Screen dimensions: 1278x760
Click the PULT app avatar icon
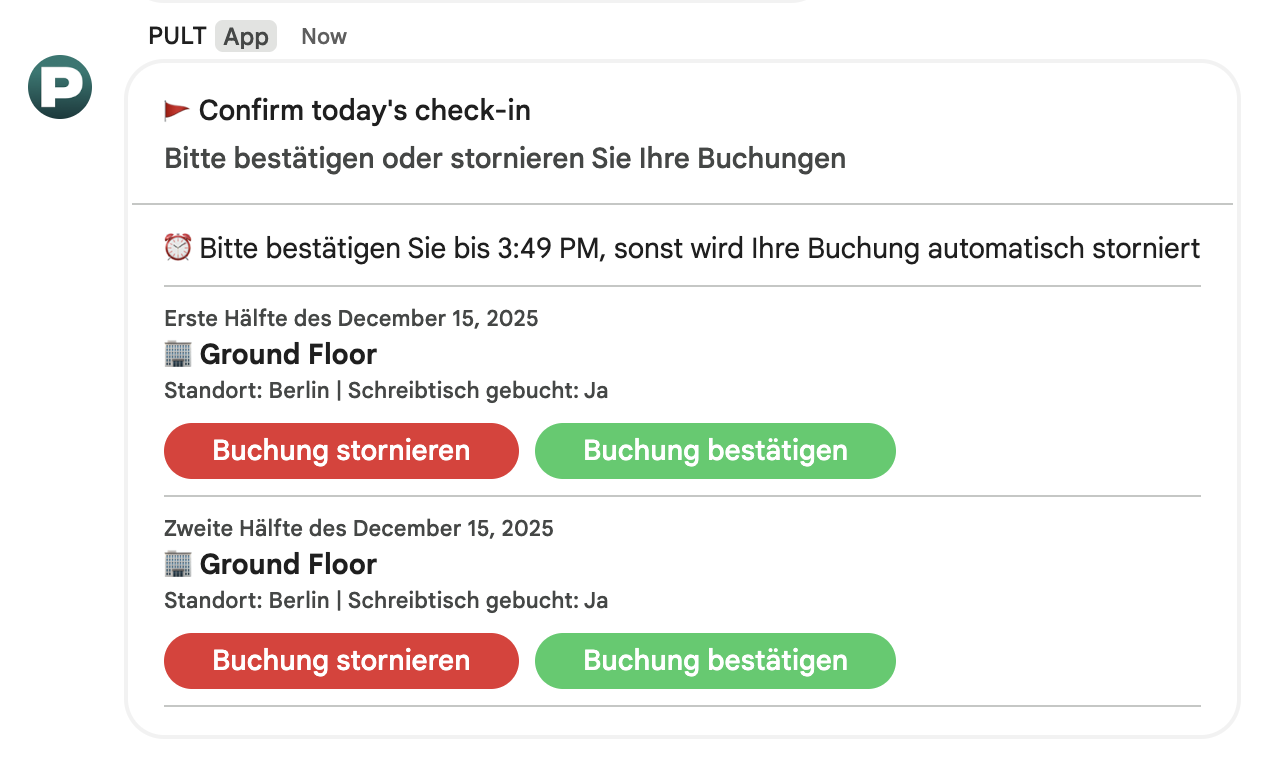pyautogui.click(x=60, y=87)
